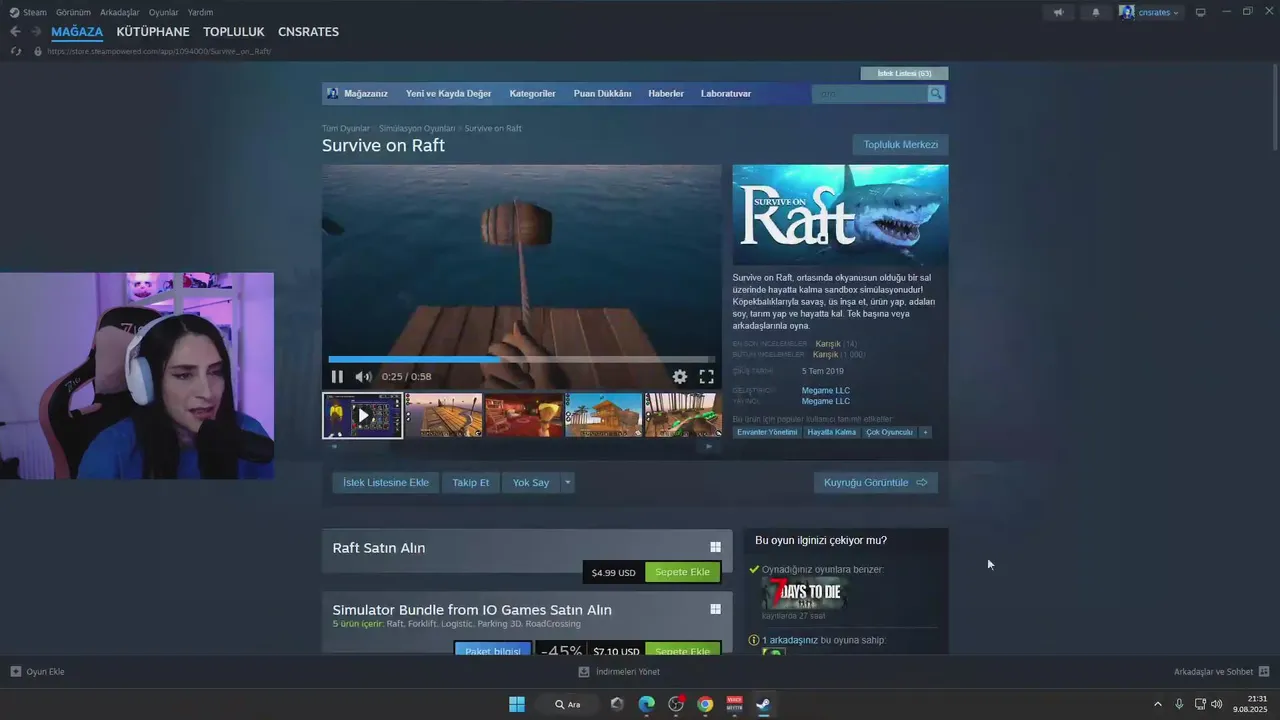Seek the video progress bar
The image size is (1280, 720).
[x=521, y=359]
